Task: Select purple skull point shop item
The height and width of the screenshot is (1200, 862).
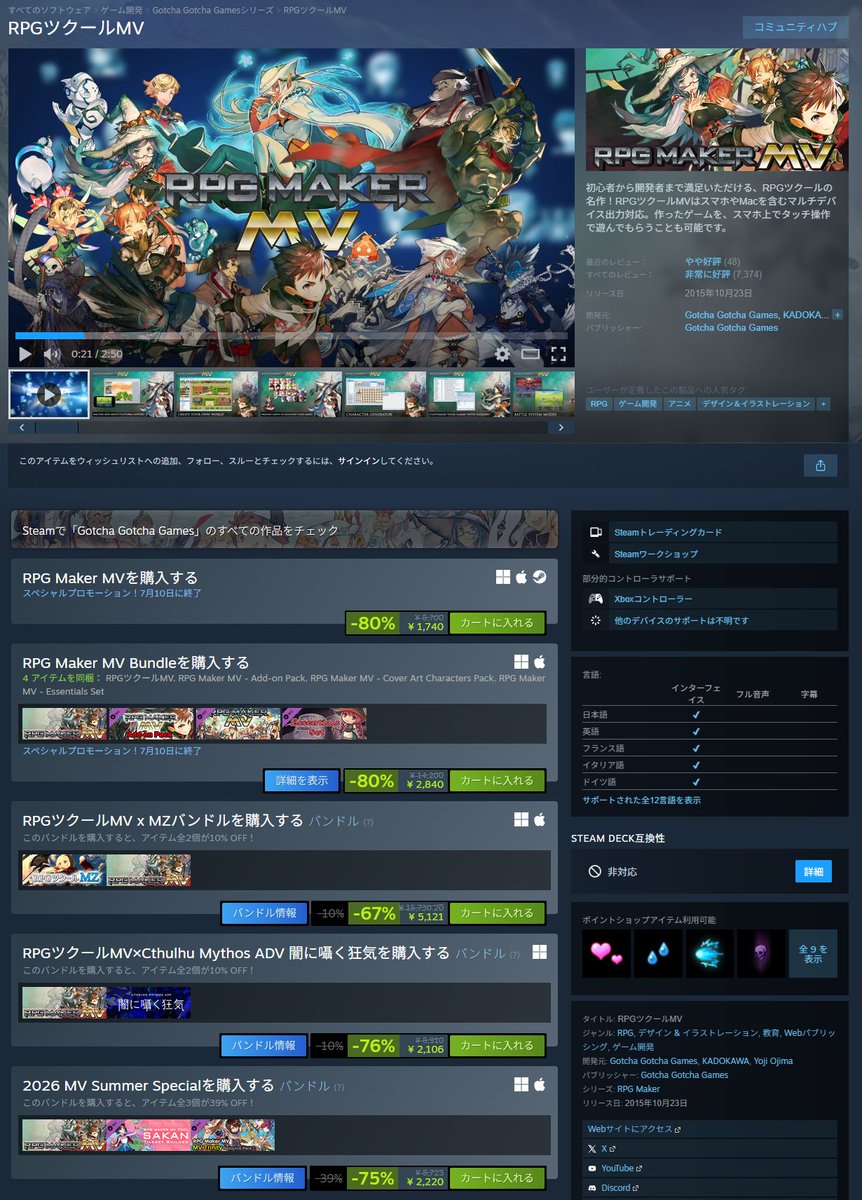Action: click(x=761, y=954)
